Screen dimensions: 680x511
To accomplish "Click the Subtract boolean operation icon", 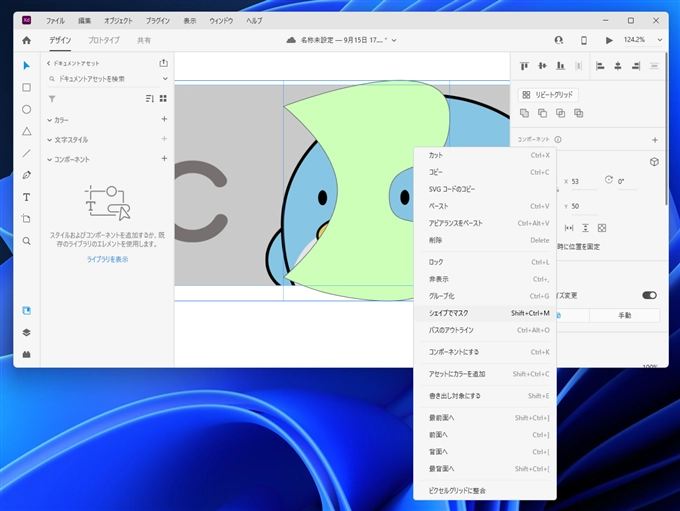I will [542, 113].
